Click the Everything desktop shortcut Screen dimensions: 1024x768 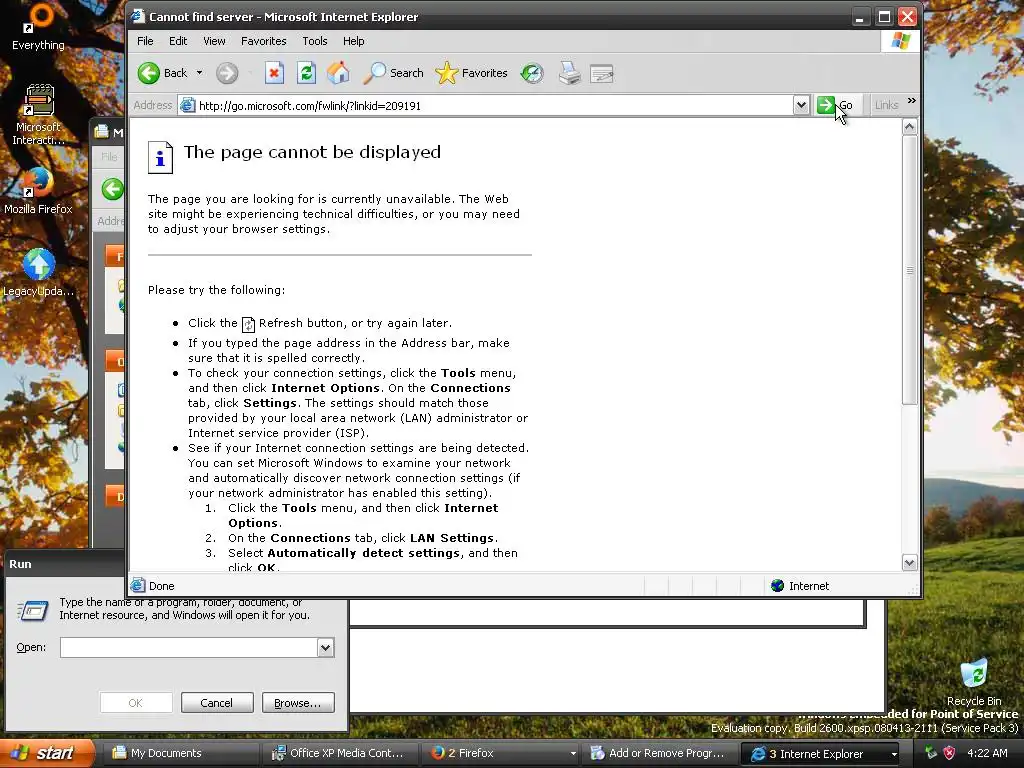(39, 27)
